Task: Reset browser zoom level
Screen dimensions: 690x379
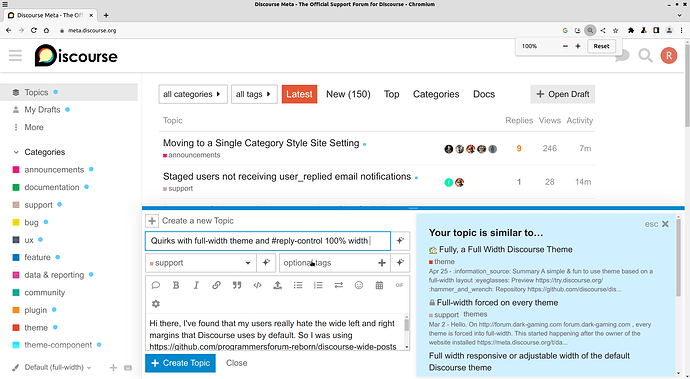Action: pos(601,46)
